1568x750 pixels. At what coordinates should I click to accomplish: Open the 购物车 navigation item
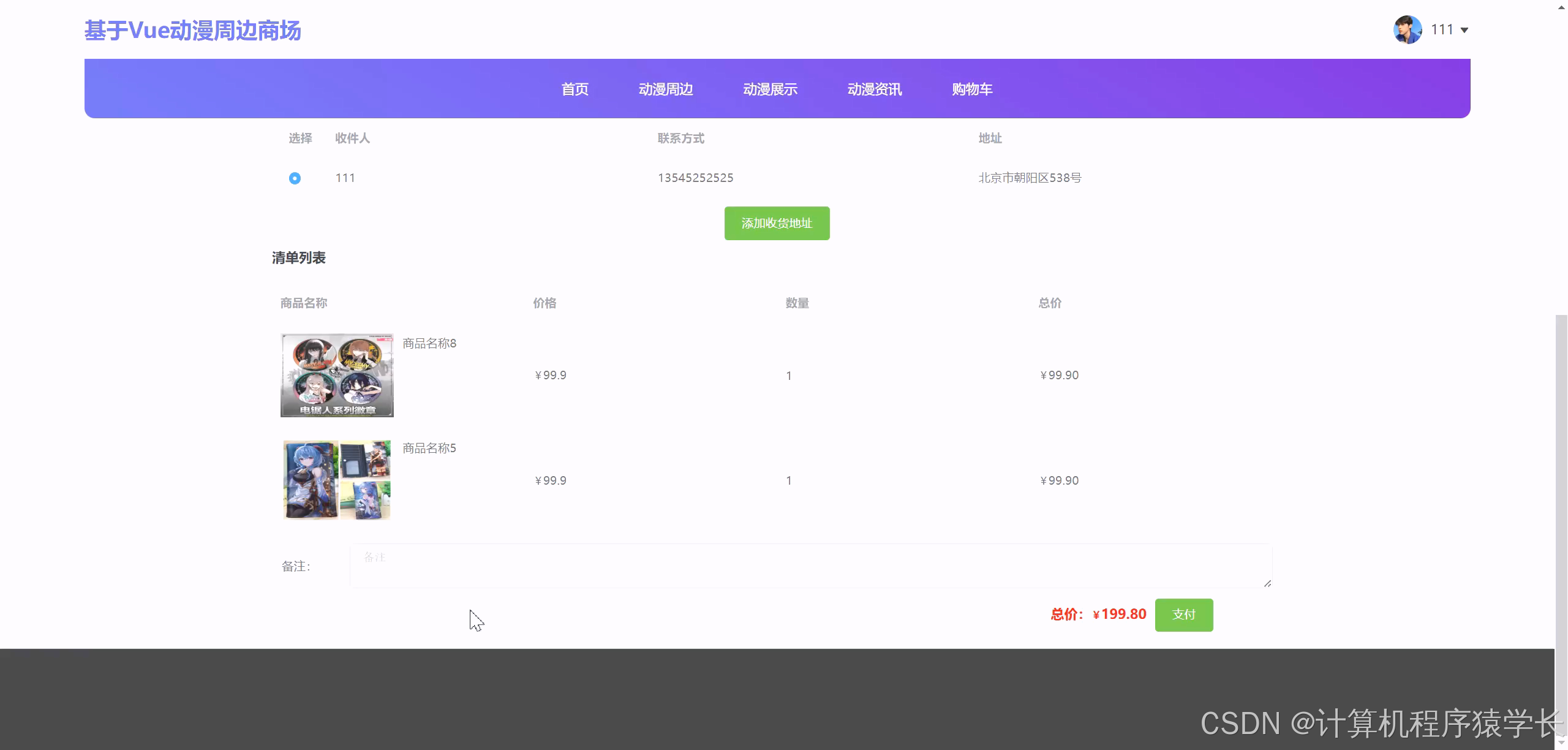point(972,89)
